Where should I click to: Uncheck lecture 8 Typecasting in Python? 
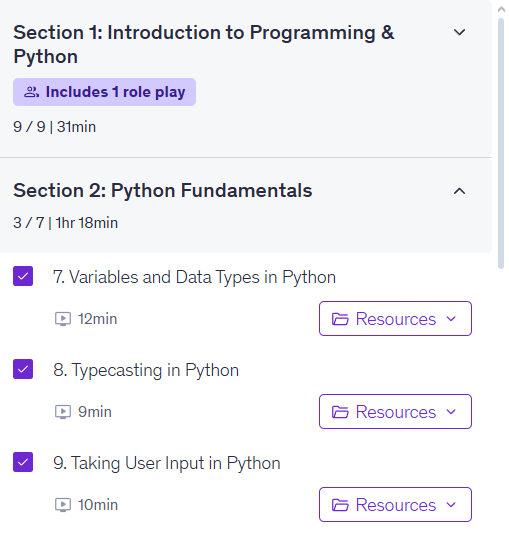coord(23,369)
